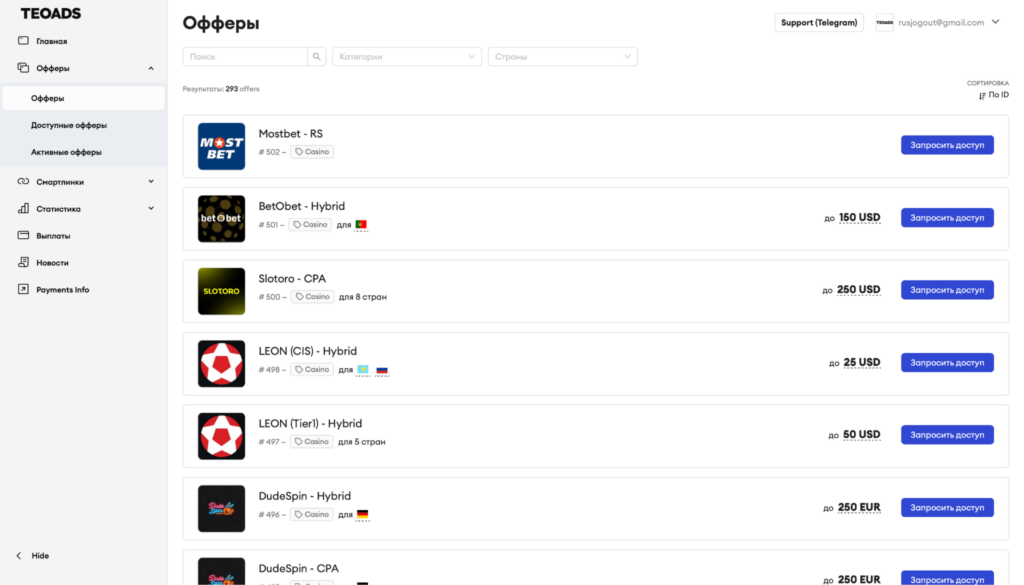Image resolution: width=1024 pixels, height=585 pixels.
Task: Request access to Mostbet - RS
Action: coord(947,145)
